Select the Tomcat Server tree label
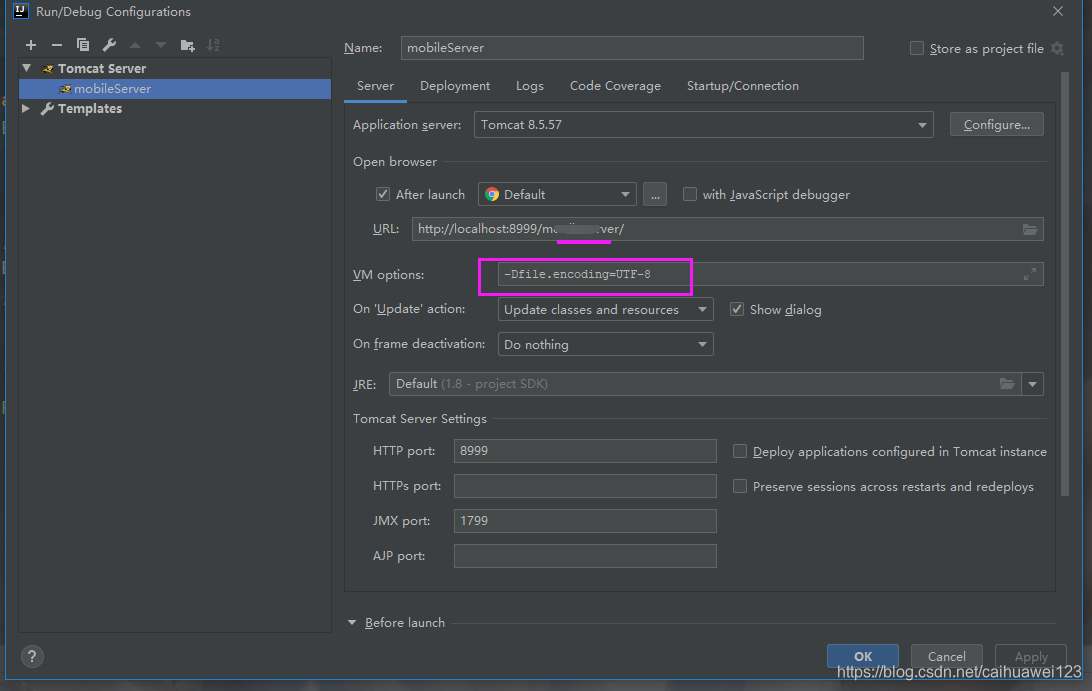The image size is (1092, 691). click(102, 68)
